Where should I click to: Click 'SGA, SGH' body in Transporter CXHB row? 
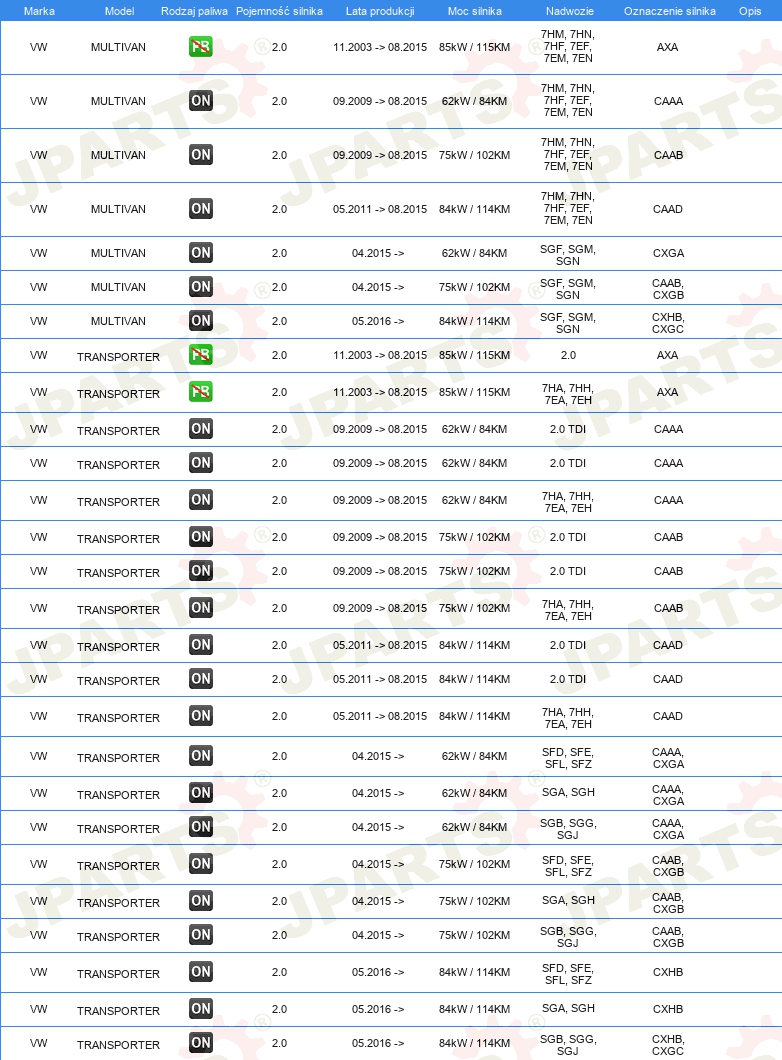568,1008
